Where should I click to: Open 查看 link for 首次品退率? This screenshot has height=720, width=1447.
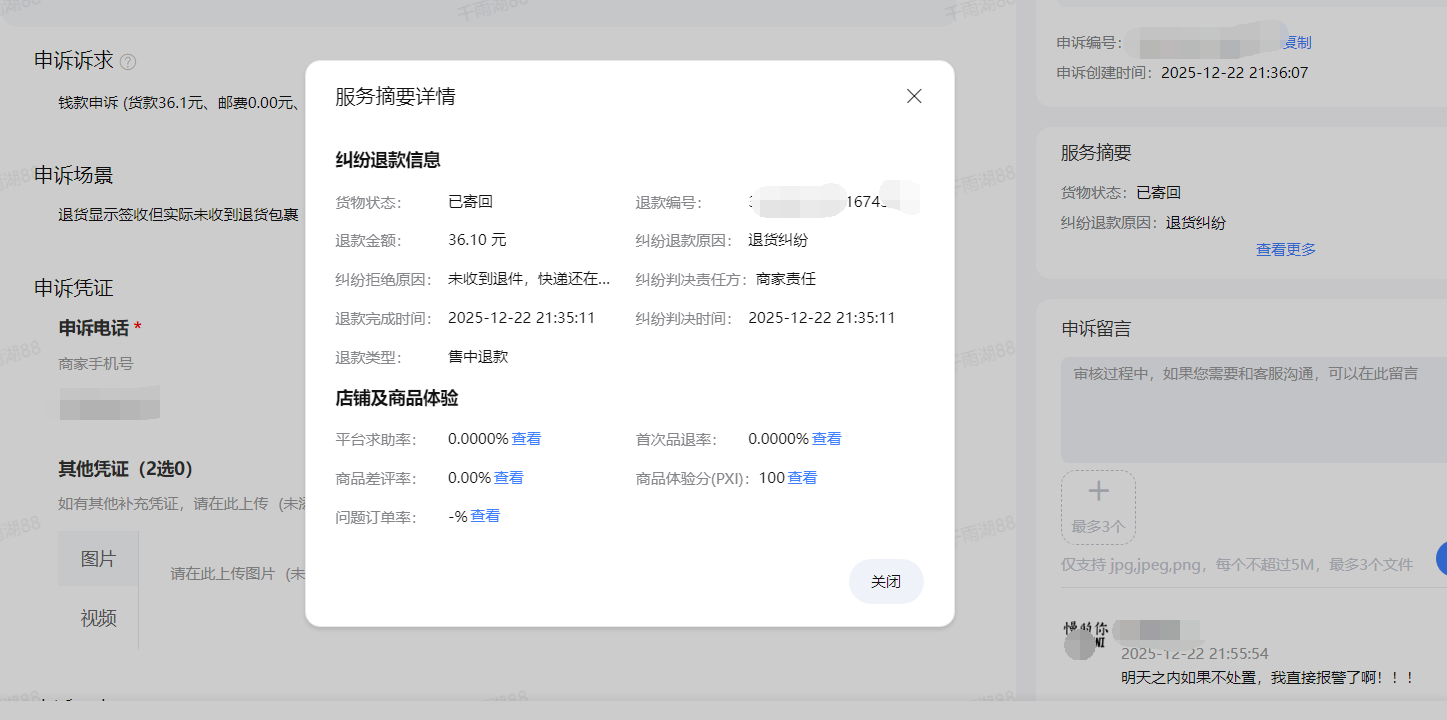(x=826, y=439)
